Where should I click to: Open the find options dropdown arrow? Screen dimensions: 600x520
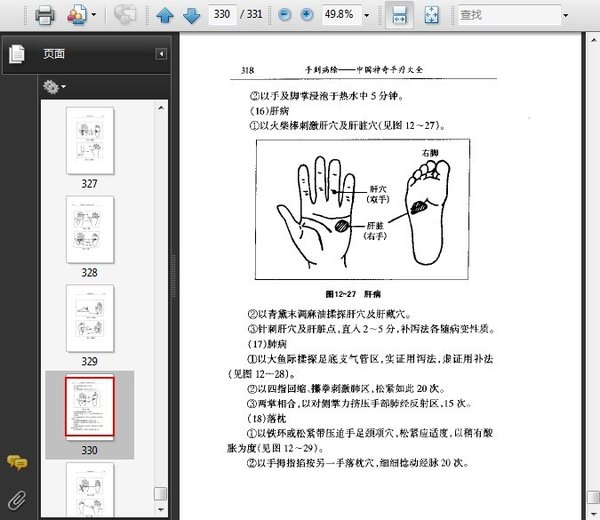point(566,15)
